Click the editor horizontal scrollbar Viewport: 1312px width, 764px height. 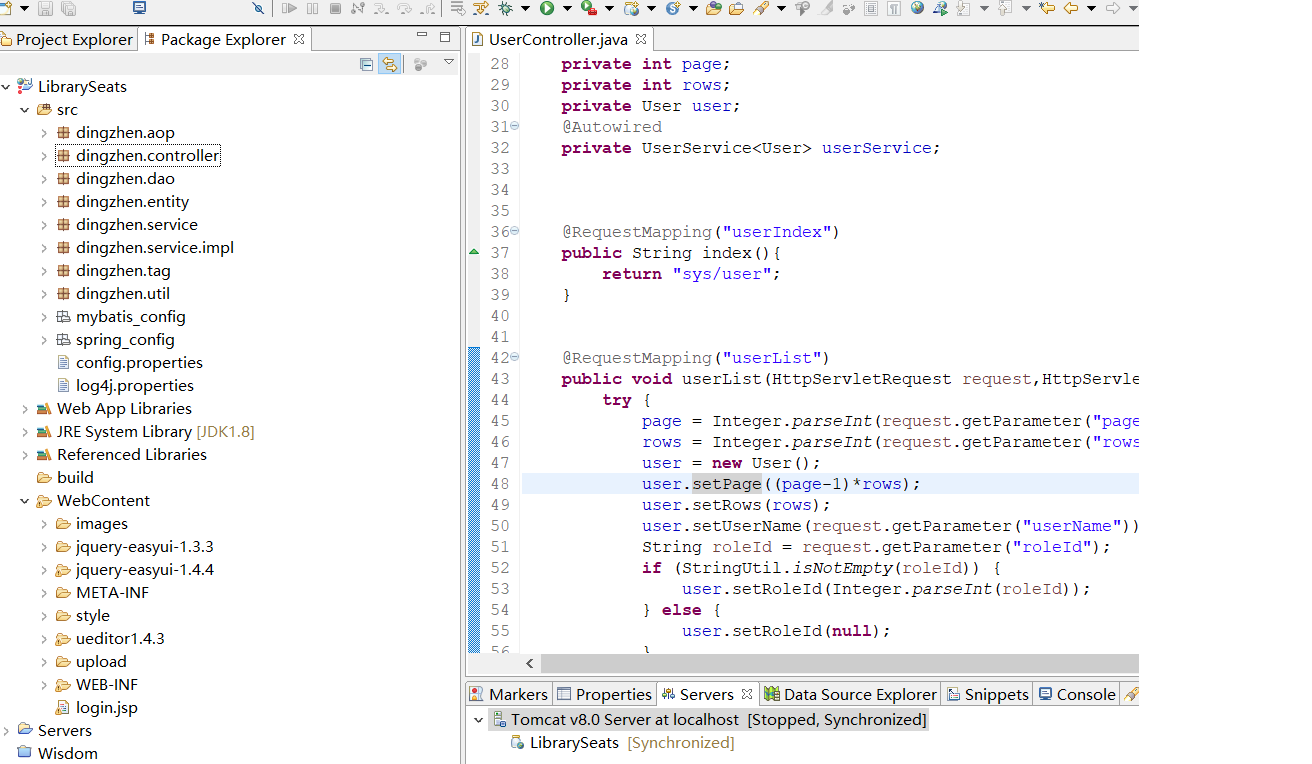click(x=839, y=663)
